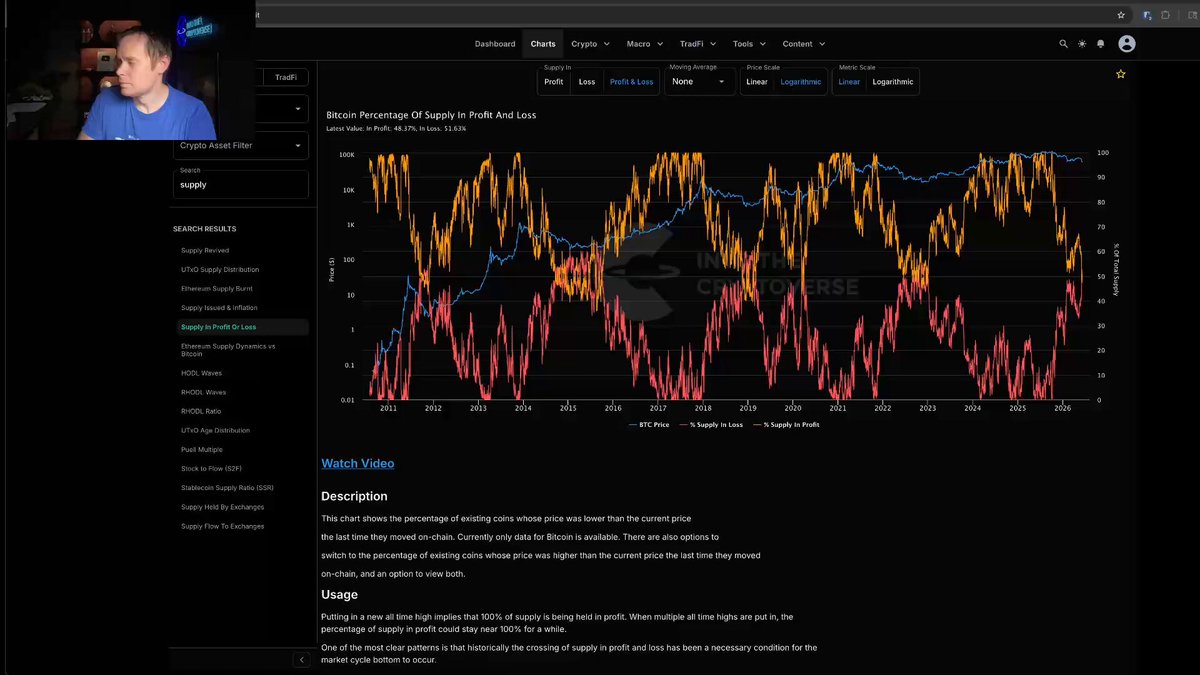
Task: Open Supply Flow To Exchanges chart
Action: click(223, 526)
